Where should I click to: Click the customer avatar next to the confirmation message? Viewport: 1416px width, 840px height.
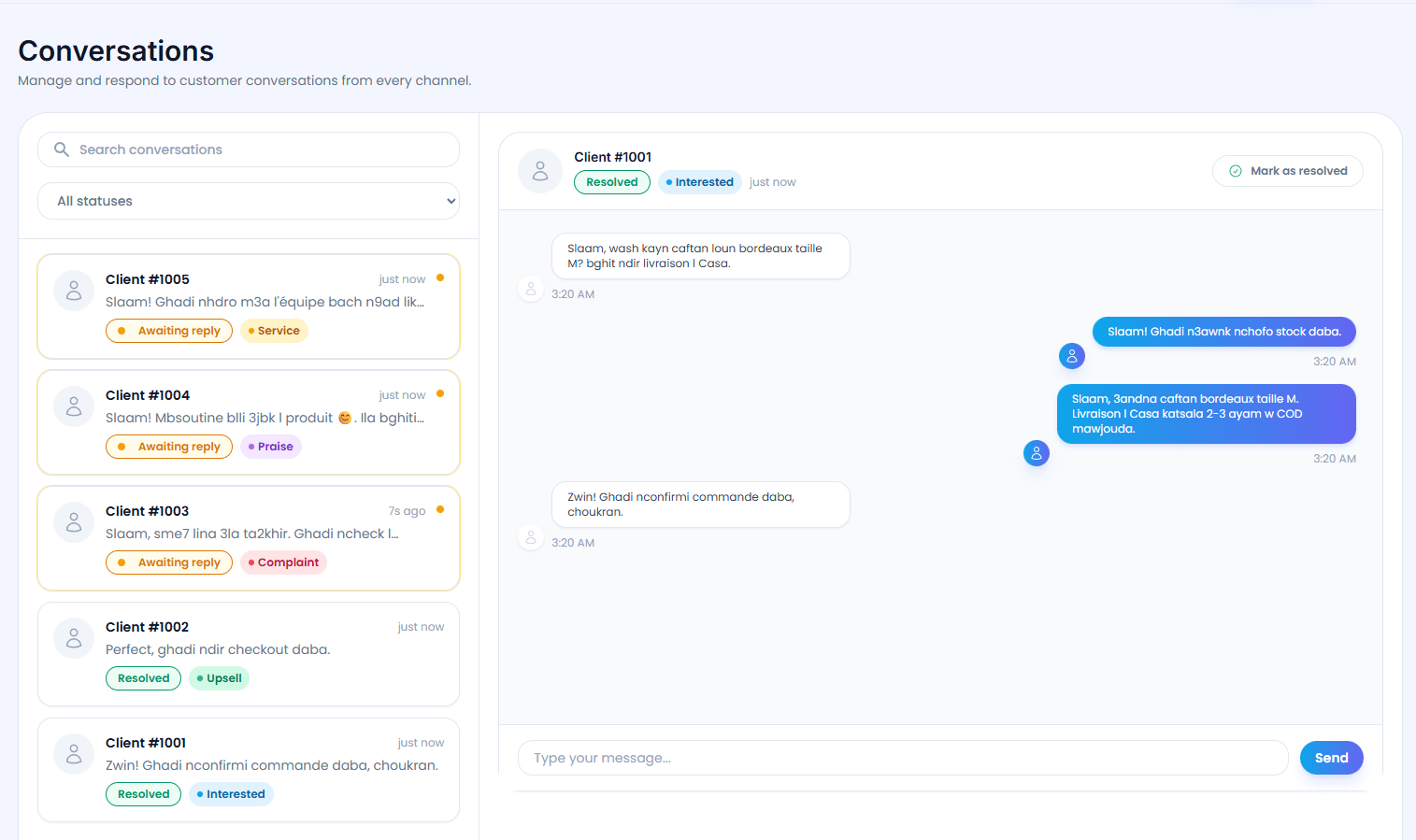click(531, 537)
